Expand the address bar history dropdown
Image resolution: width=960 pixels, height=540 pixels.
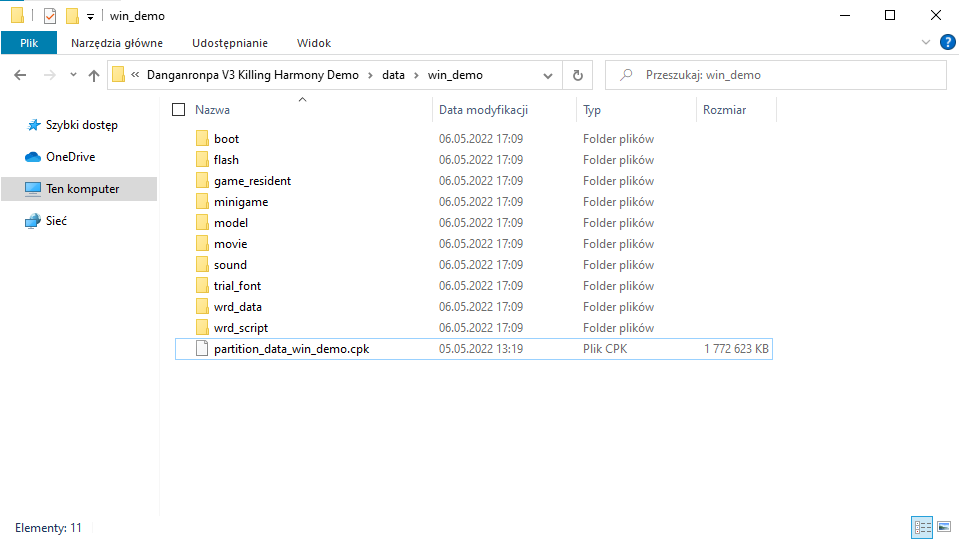(548, 75)
